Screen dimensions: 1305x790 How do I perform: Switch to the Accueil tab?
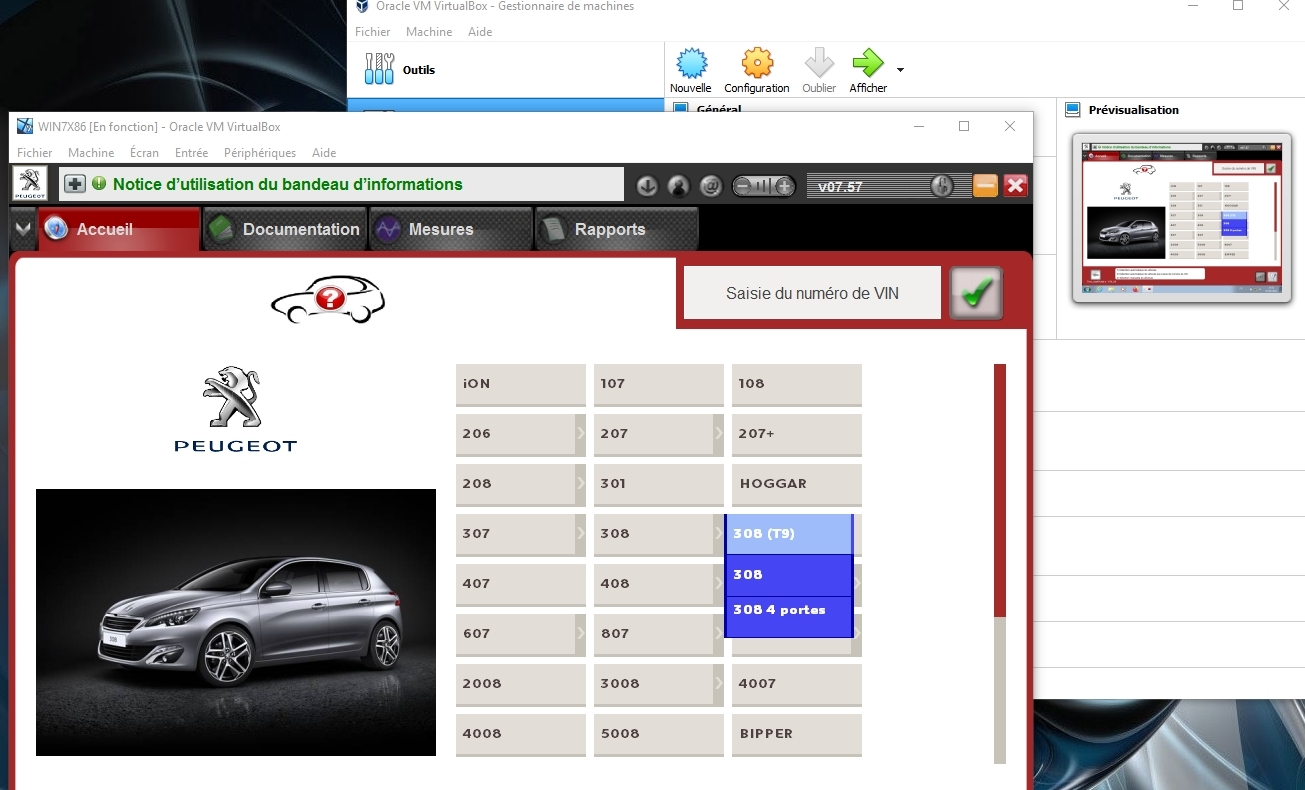(x=119, y=229)
